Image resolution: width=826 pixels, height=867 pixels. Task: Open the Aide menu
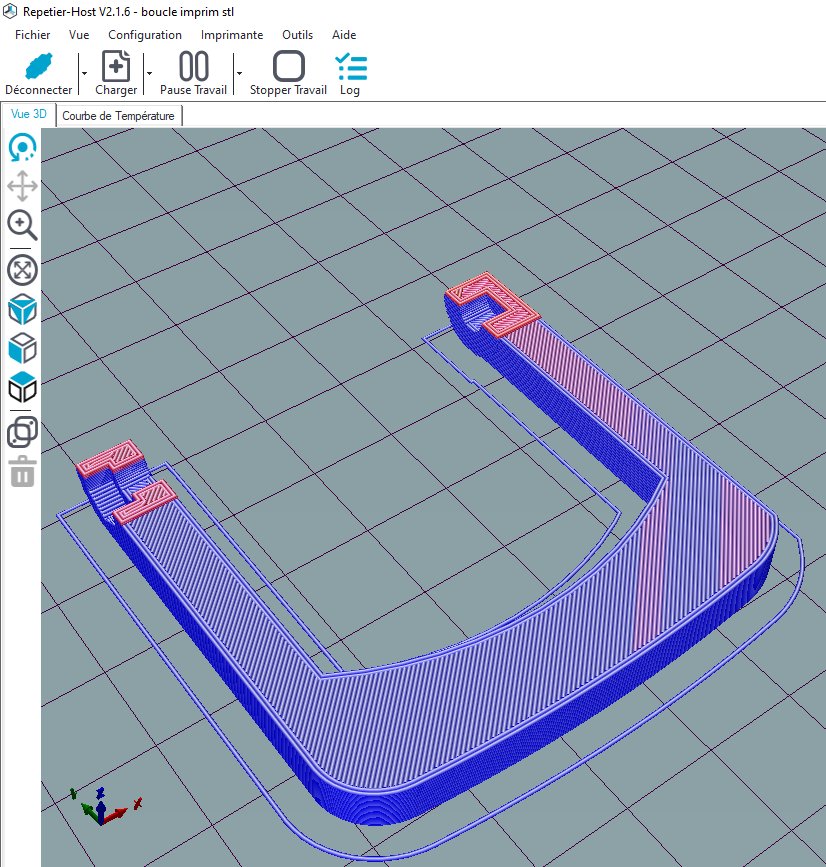point(344,35)
